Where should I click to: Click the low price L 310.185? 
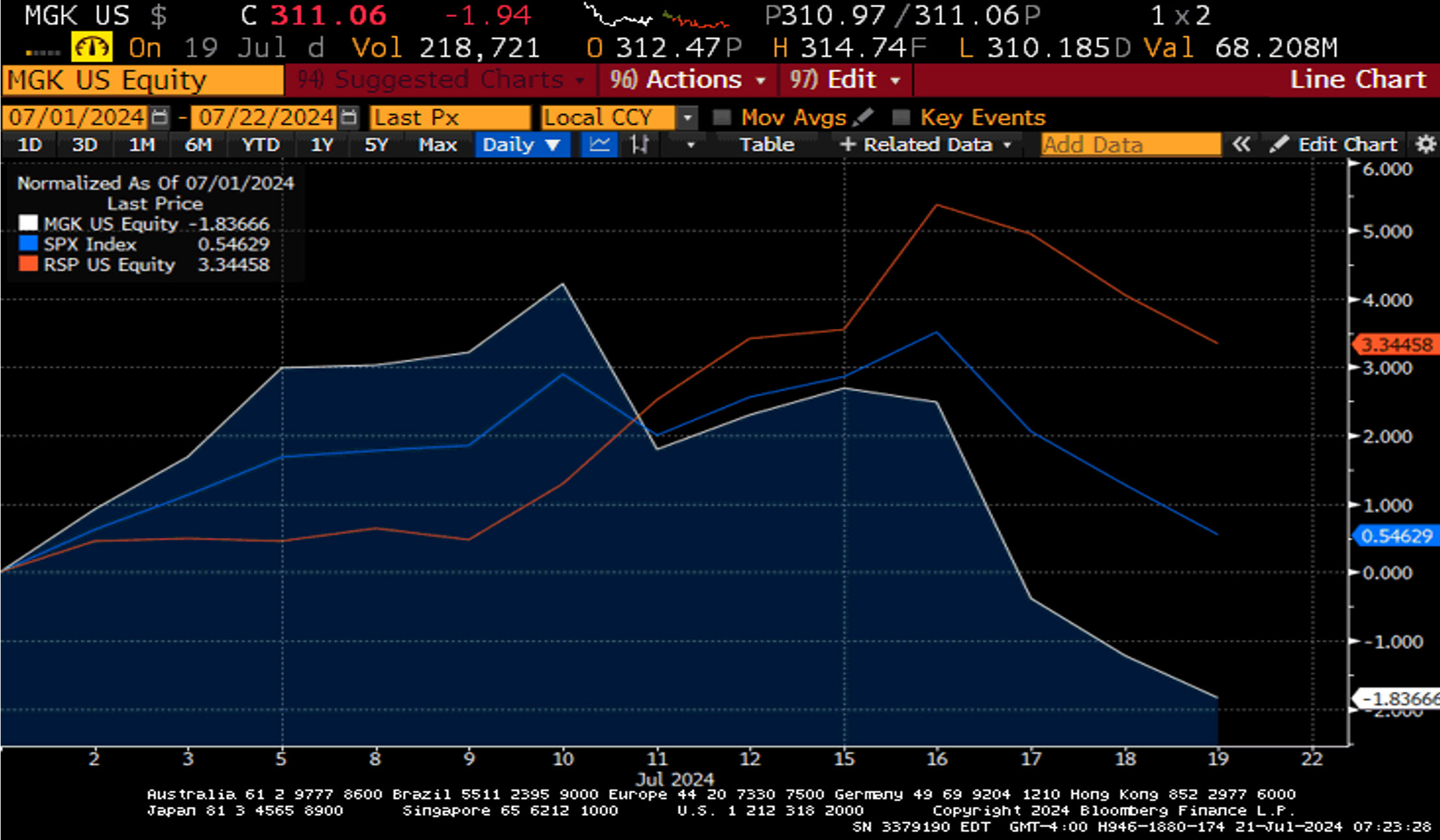click(1045, 47)
